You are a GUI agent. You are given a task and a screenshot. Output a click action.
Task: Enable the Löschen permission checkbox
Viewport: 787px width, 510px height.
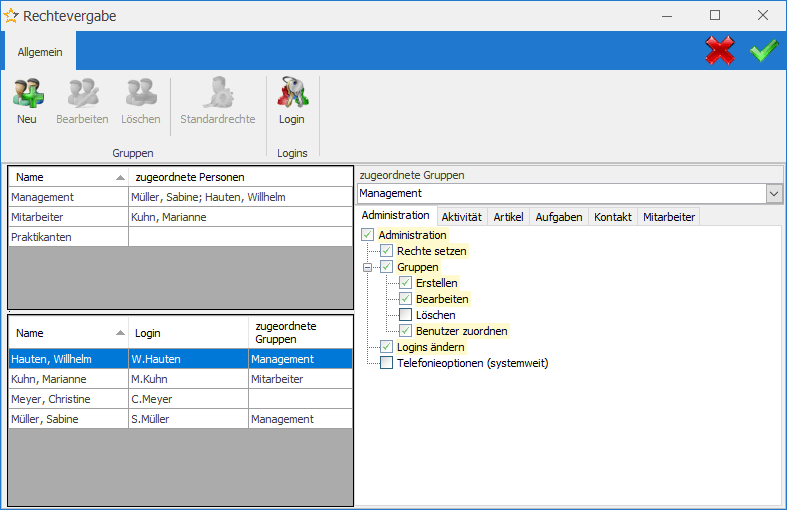pyautogui.click(x=406, y=315)
